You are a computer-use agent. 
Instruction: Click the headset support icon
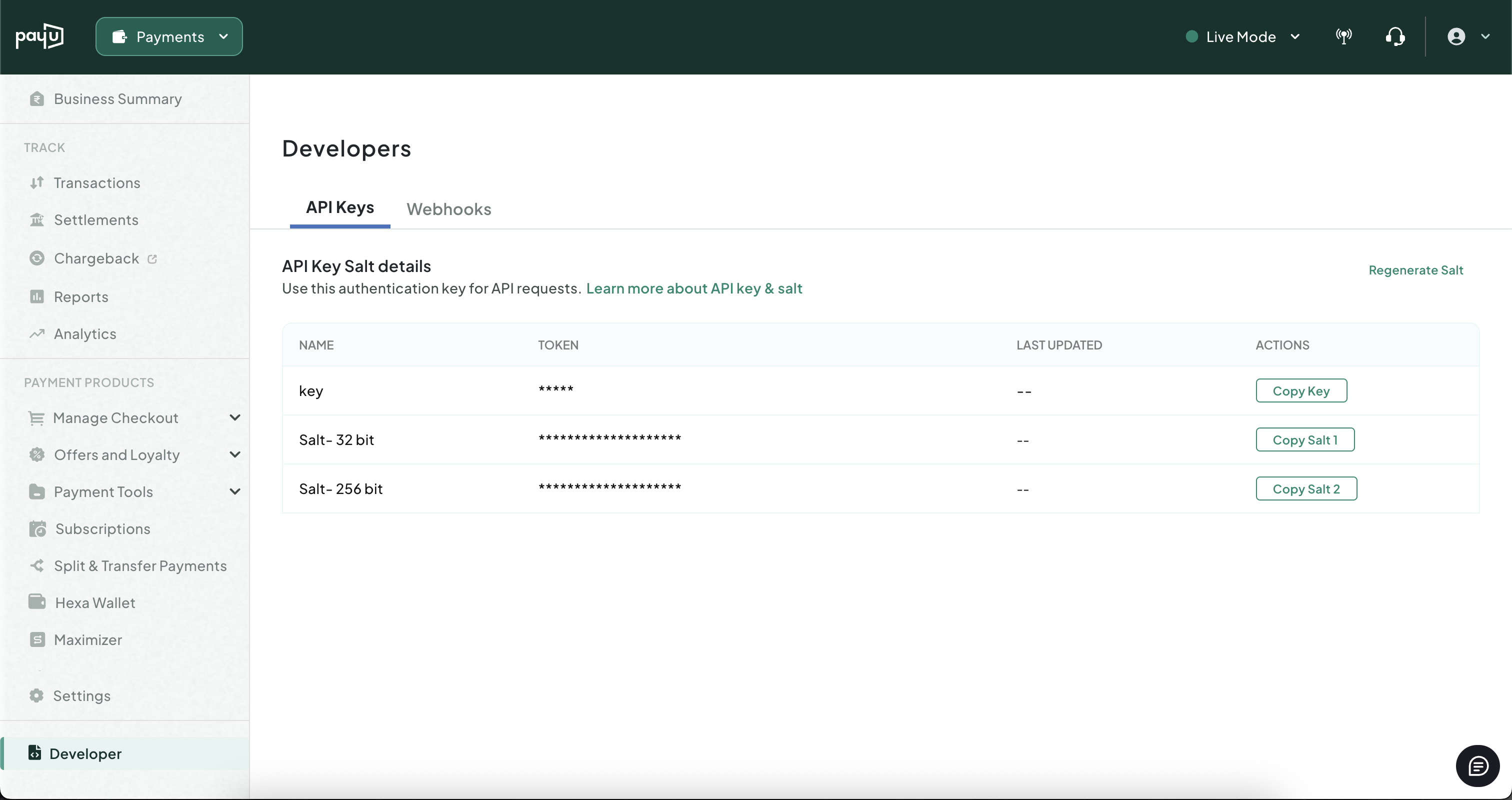pos(1394,36)
